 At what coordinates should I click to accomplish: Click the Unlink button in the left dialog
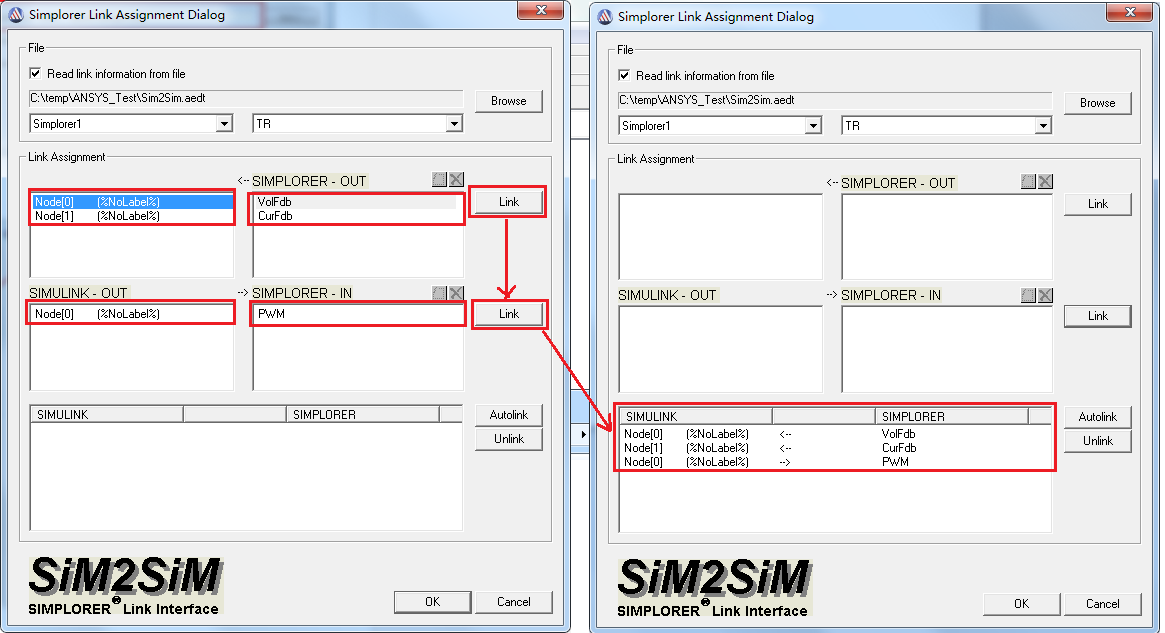[508, 438]
